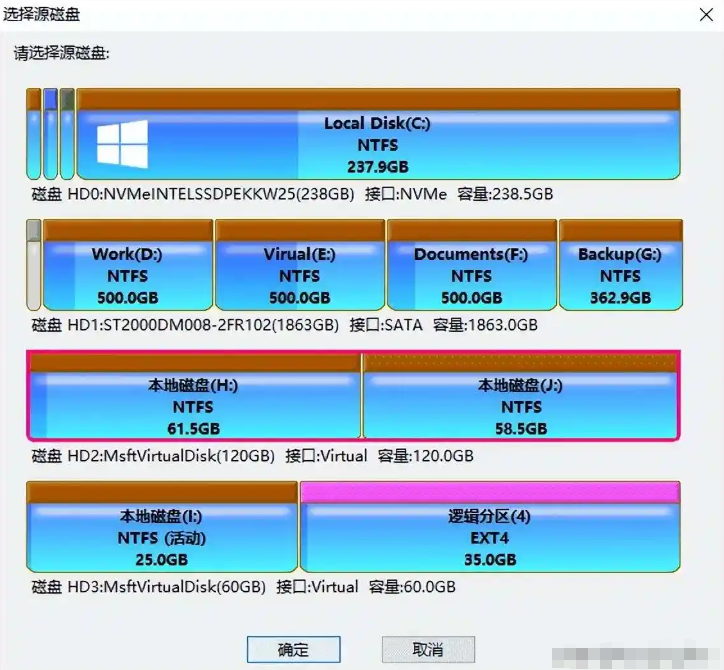Confirm selection with the 确定 button
The height and width of the screenshot is (670, 724).
click(294, 649)
